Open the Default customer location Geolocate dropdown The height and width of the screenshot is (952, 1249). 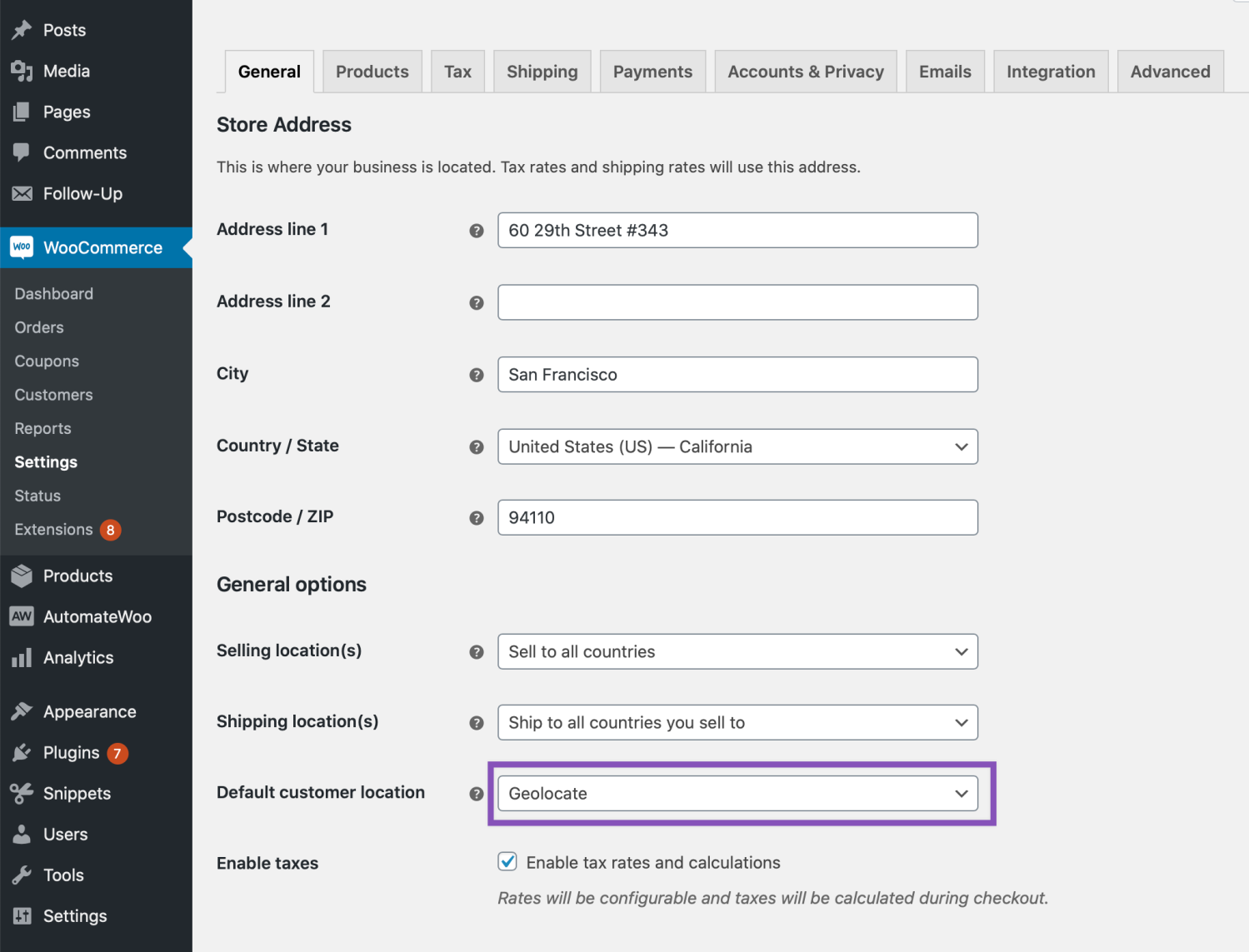(x=737, y=793)
